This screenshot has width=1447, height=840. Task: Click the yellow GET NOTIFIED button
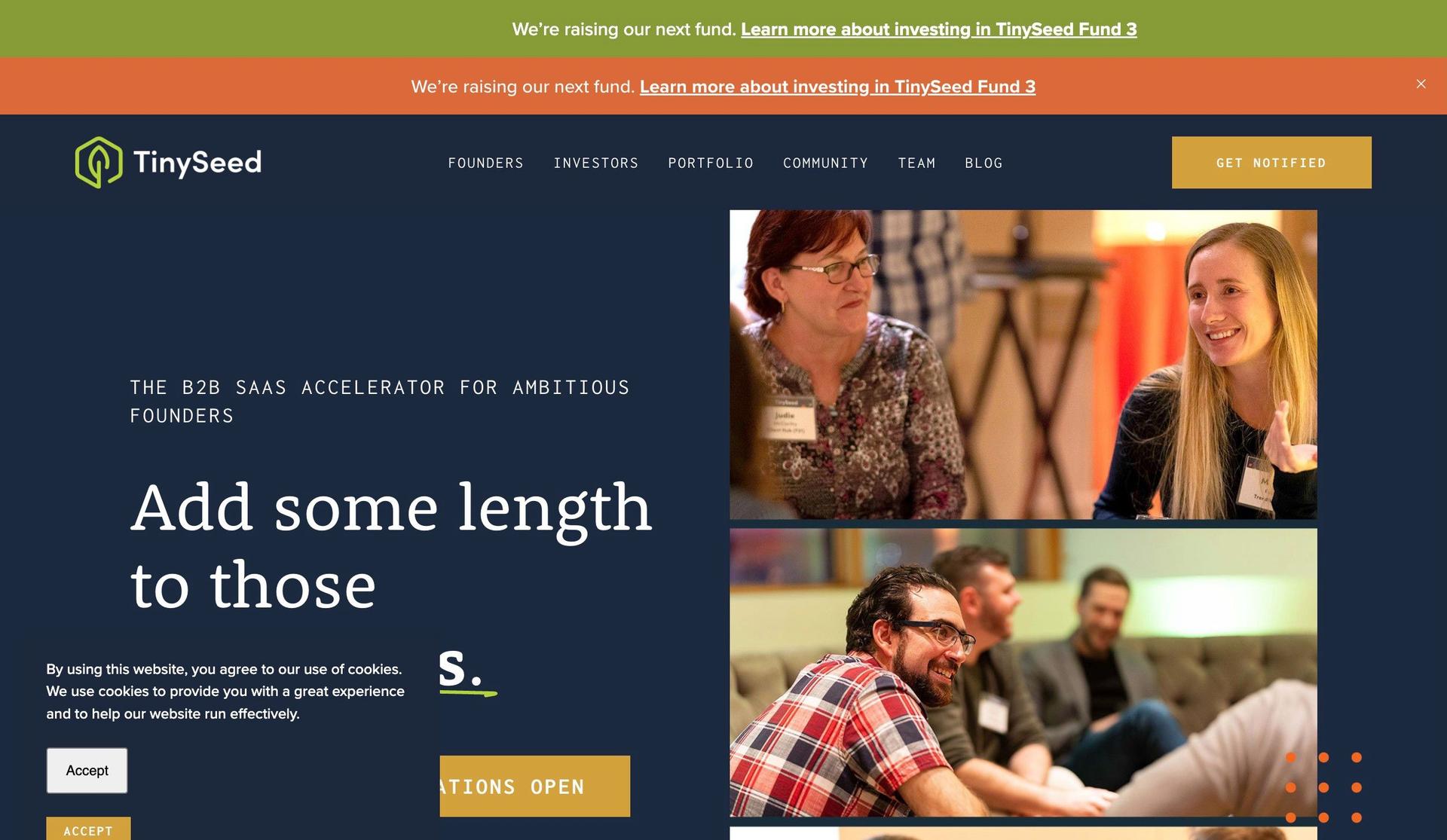(x=1271, y=163)
